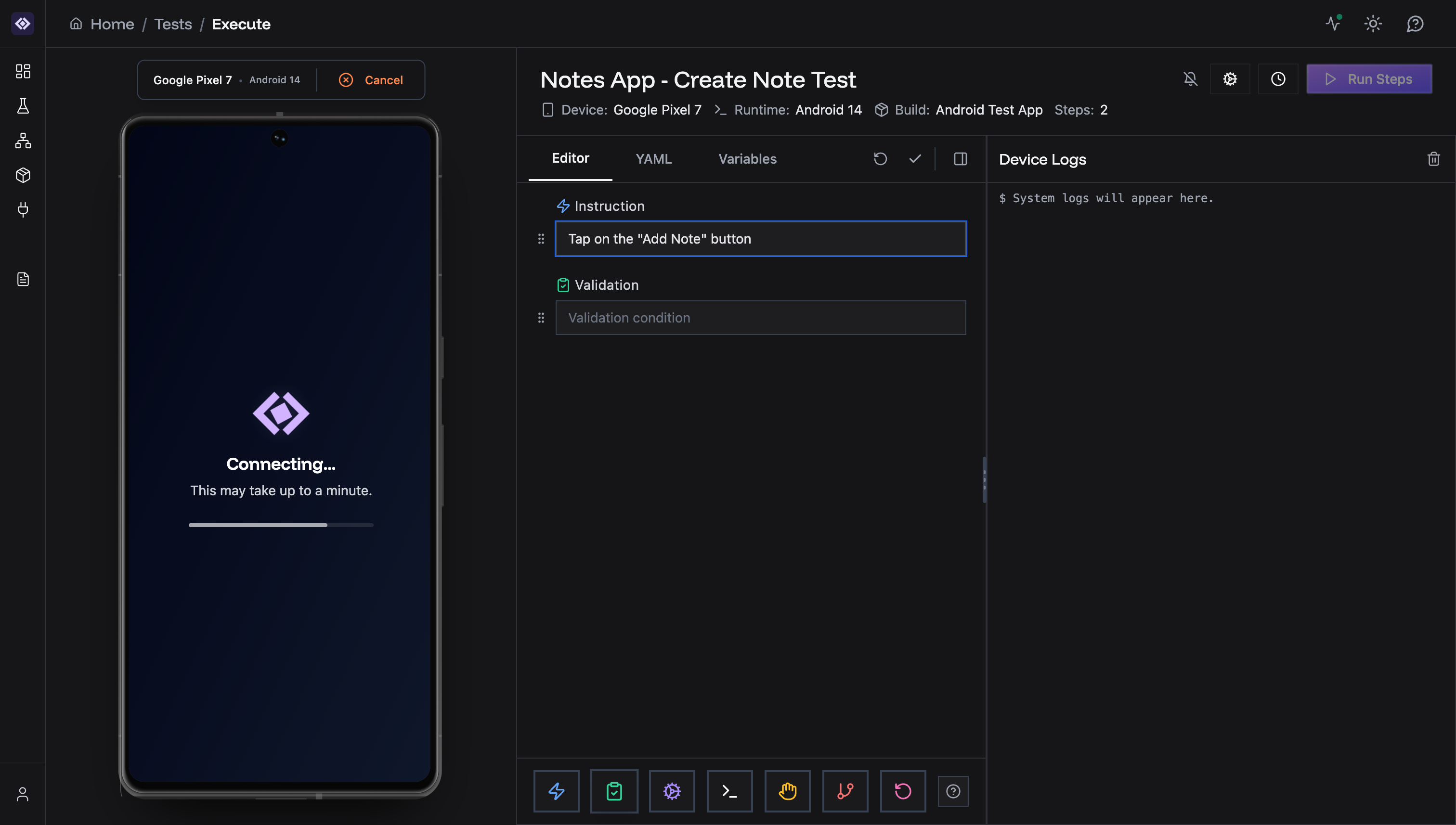Click the Validation condition input field
Screen dimensions: 1456x825
(x=760, y=317)
